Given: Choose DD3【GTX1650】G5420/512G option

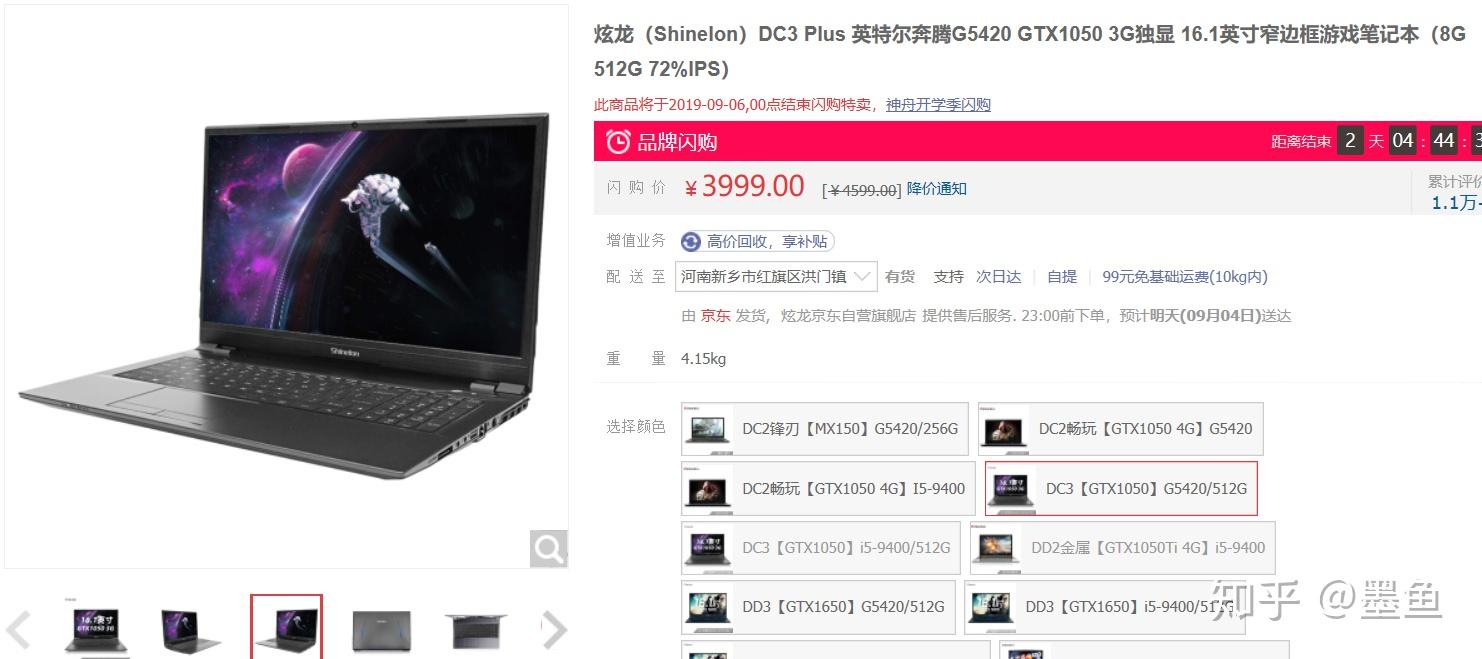Looking at the screenshot, I should 818,607.
